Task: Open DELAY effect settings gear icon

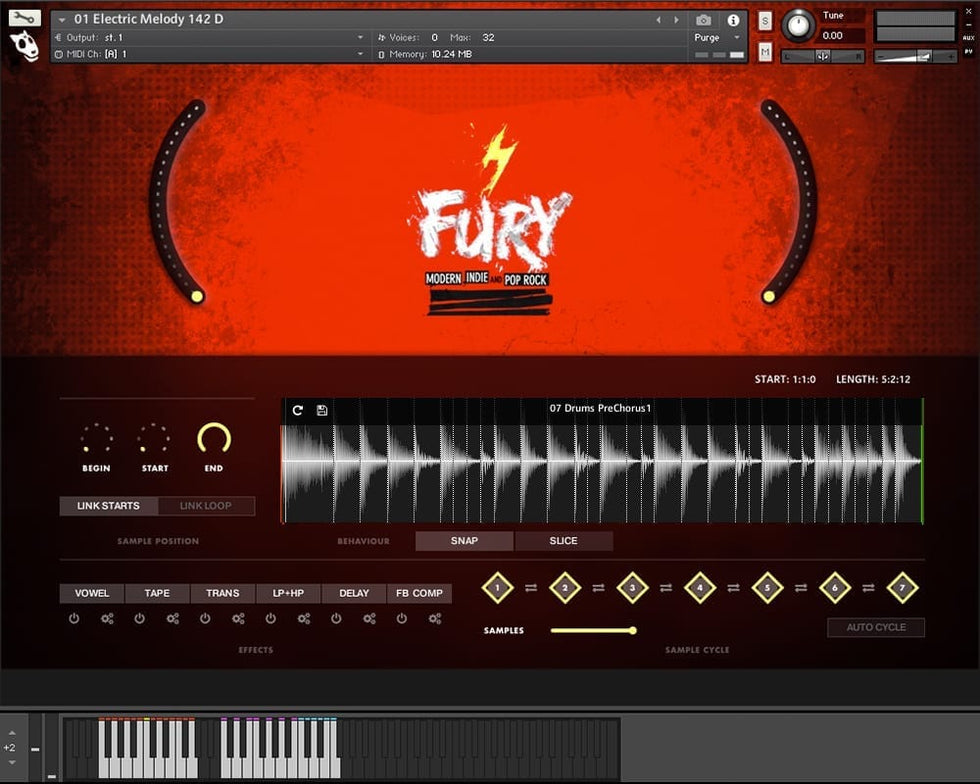Action: (369, 619)
